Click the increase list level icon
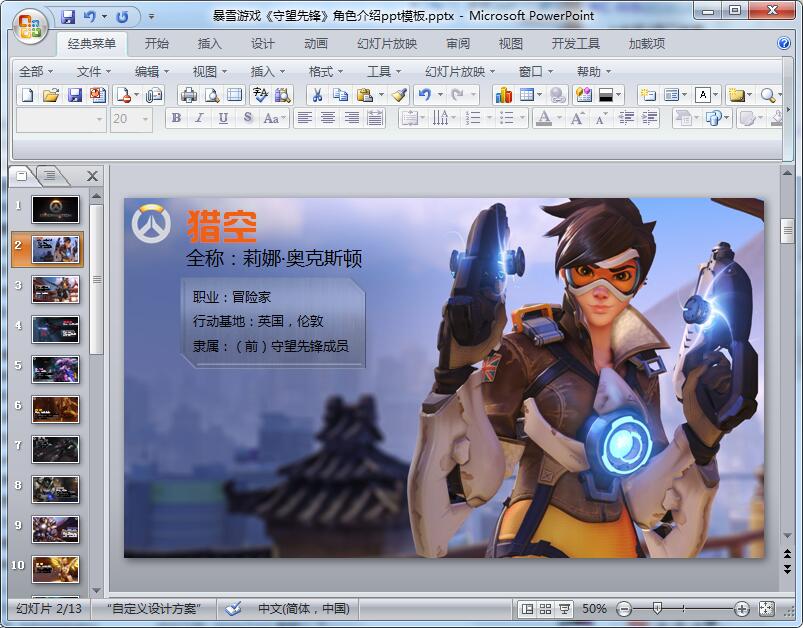This screenshot has width=803, height=628. pos(649,118)
